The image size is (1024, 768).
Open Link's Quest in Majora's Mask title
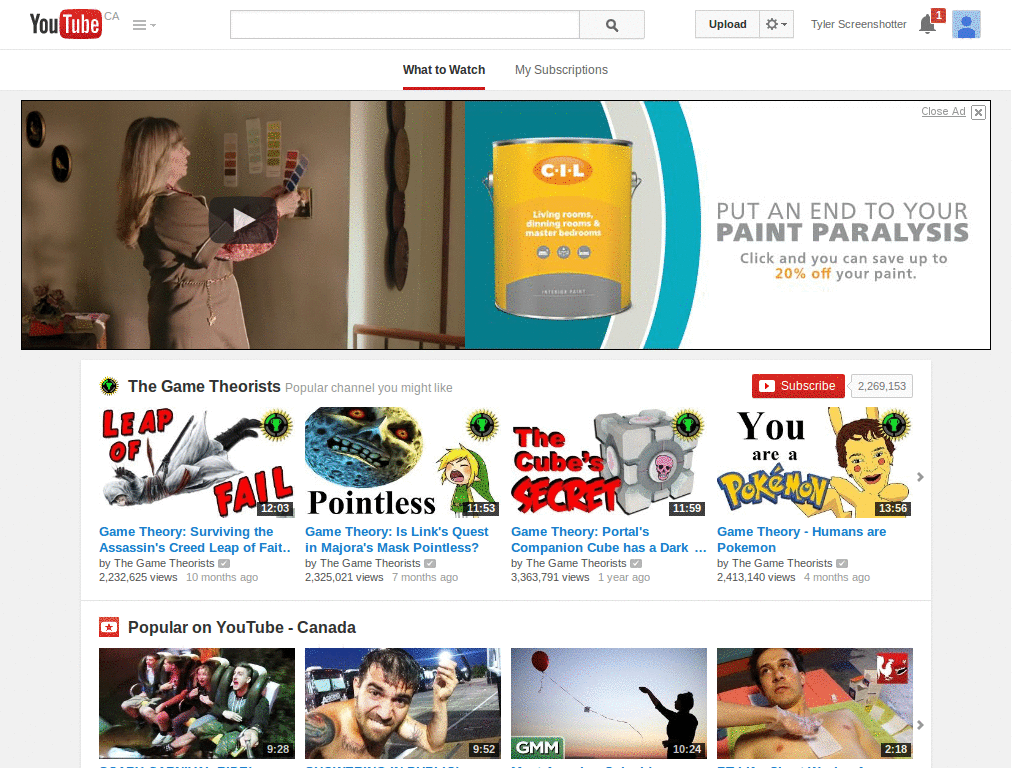pos(396,539)
